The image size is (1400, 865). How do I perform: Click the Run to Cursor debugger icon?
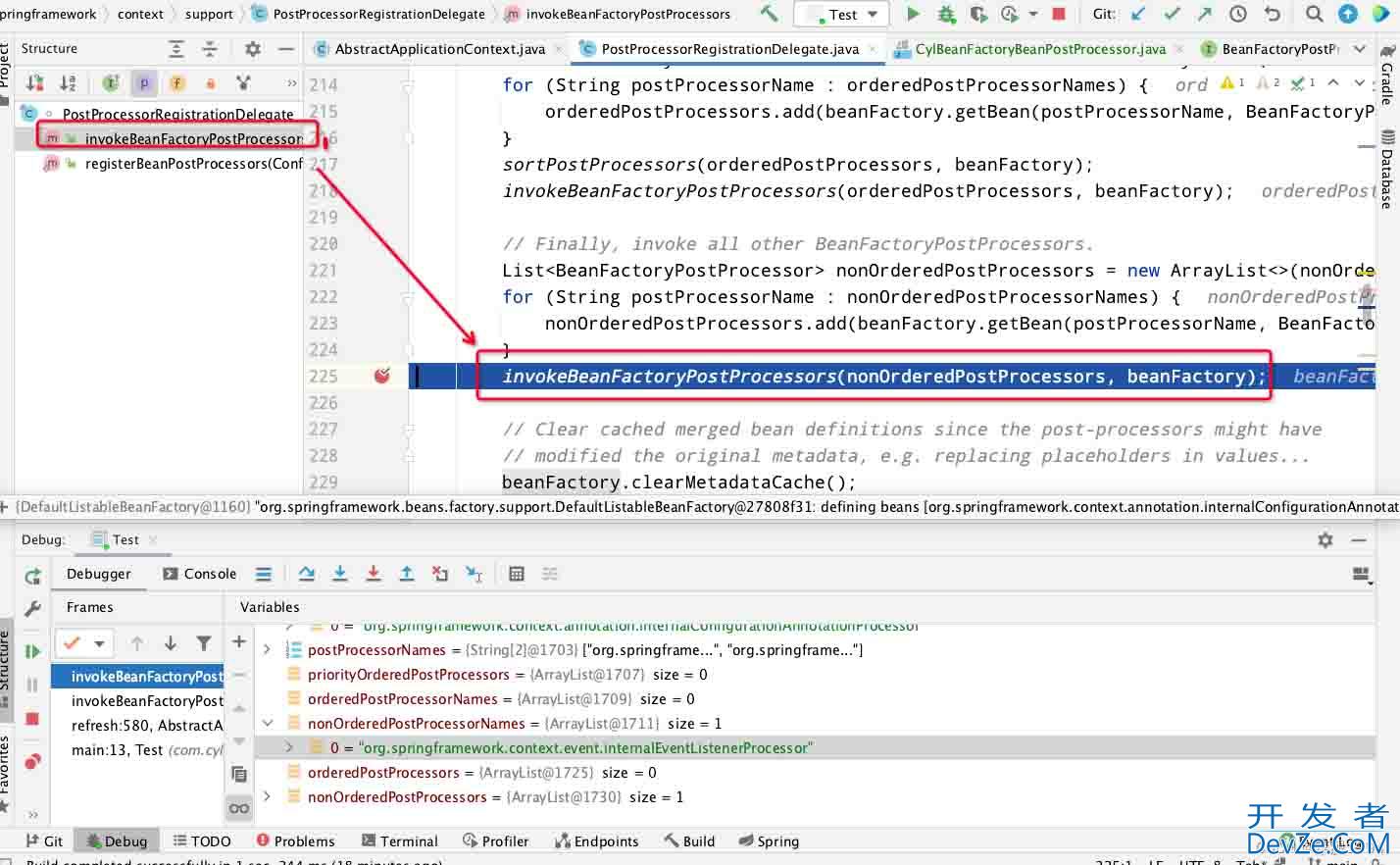pyautogui.click(x=475, y=574)
